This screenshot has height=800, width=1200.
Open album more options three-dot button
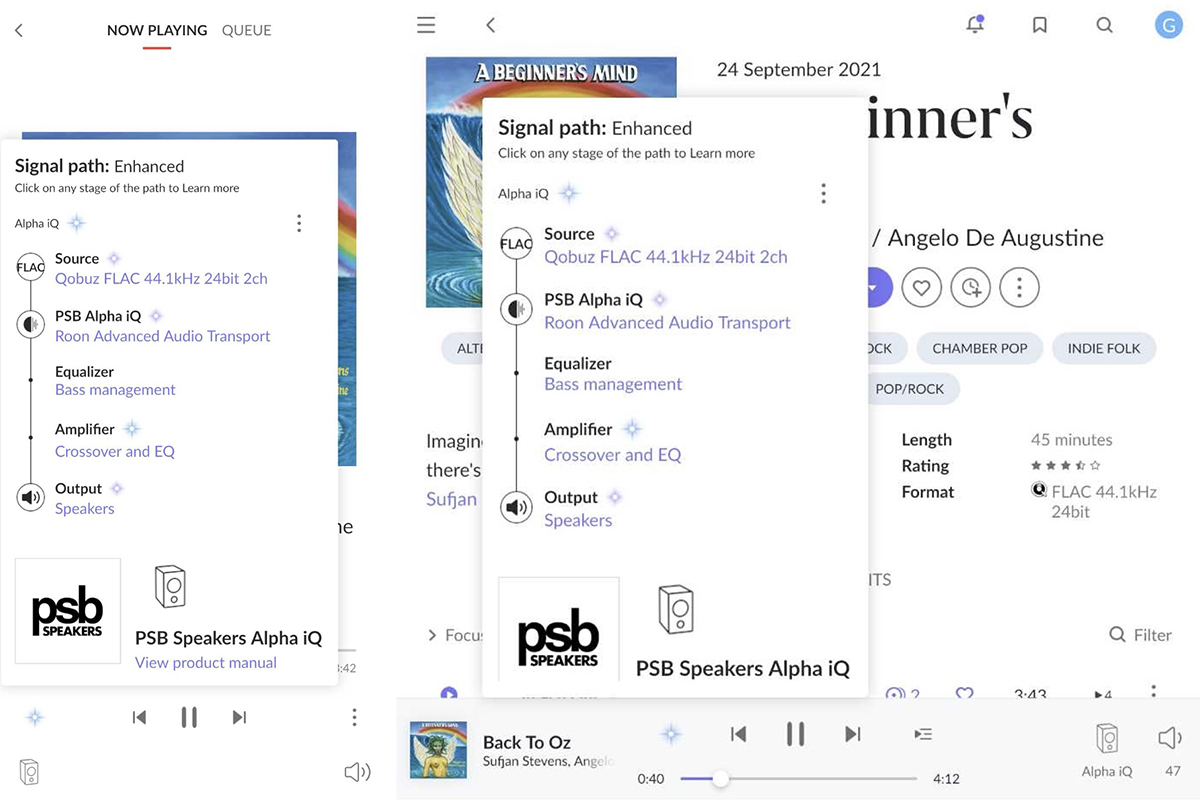tap(1019, 288)
